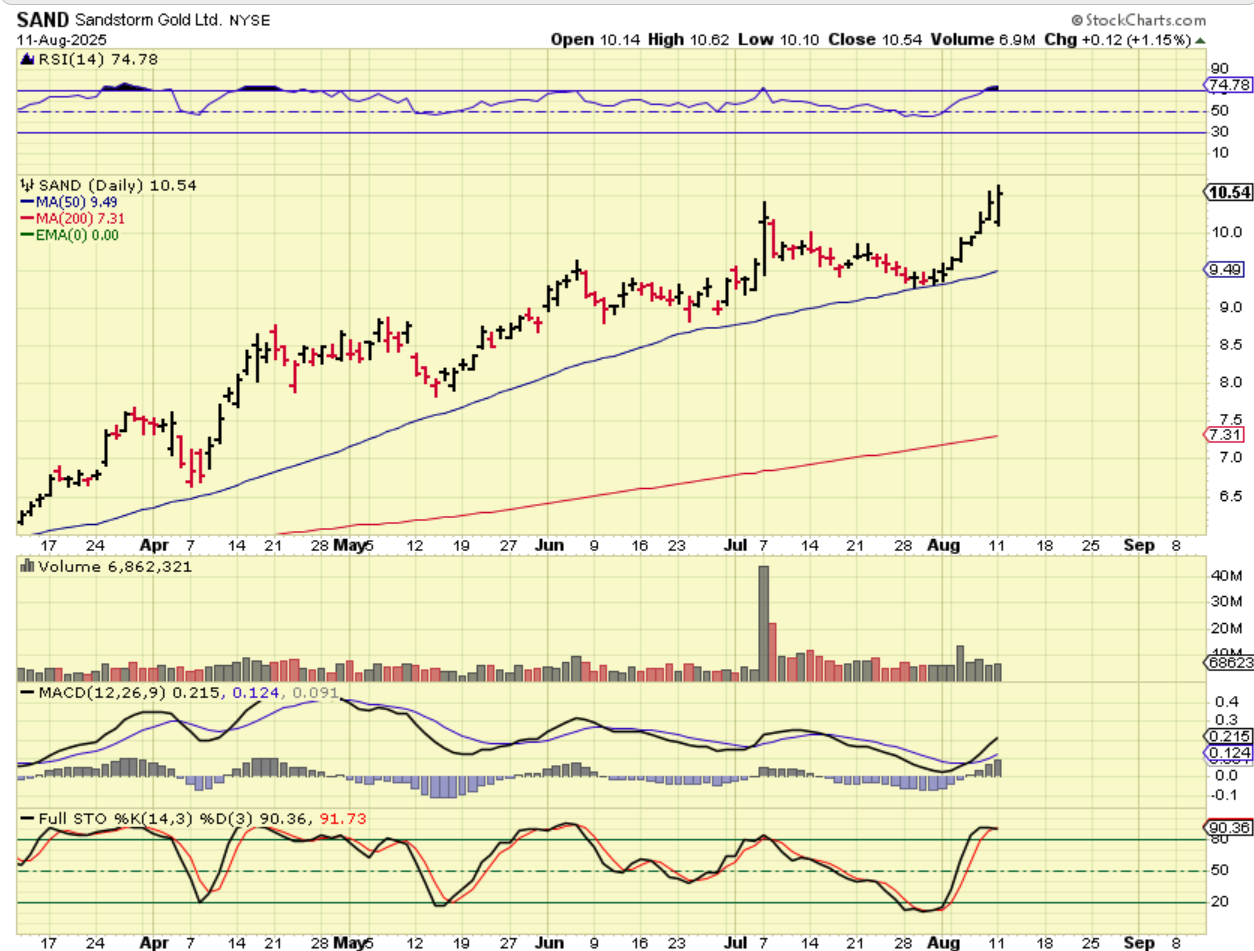Click the 0.124 signal tag on right axis
Viewport: 1254px width, 951px height.
pyautogui.click(x=1229, y=752)
